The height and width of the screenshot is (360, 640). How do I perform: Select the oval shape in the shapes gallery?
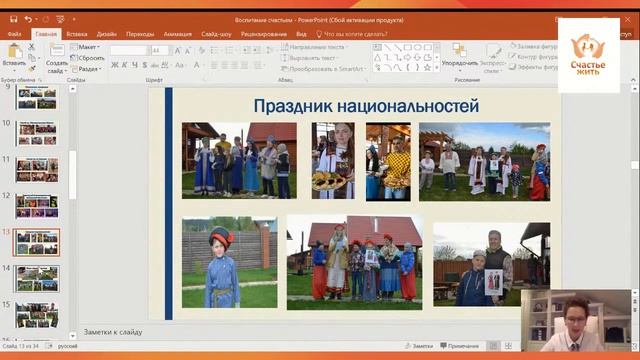418,47
